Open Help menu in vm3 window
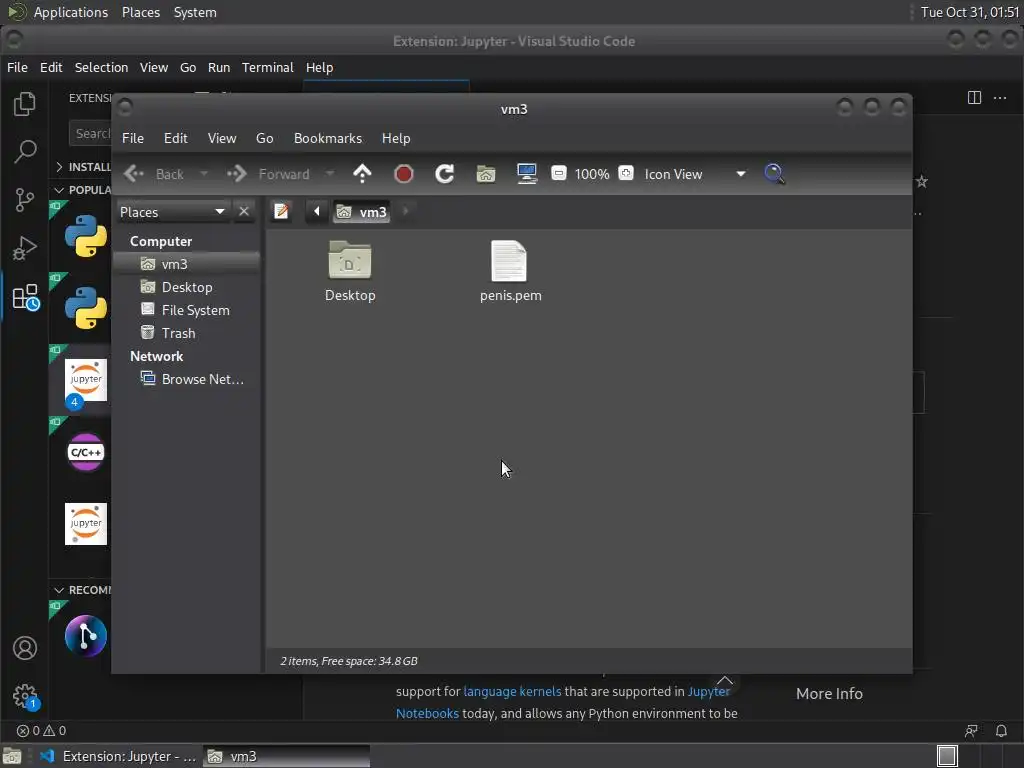 [x=396, y=138]
